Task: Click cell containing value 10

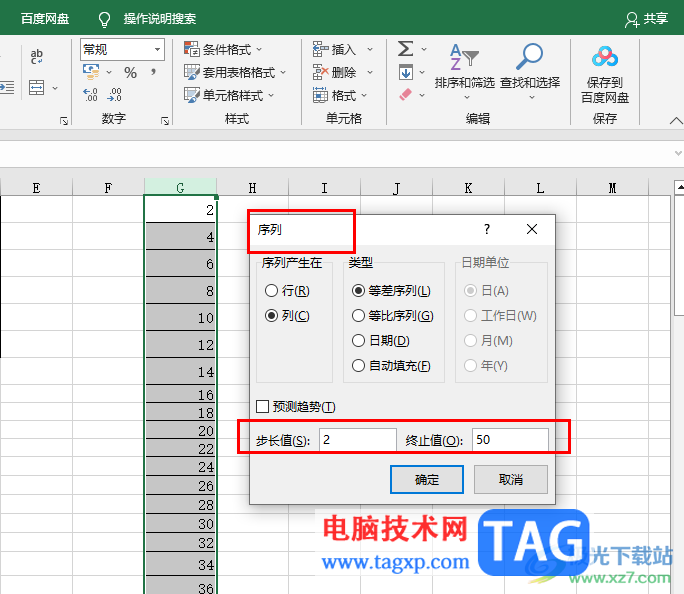Action: [x=180, y=317]
